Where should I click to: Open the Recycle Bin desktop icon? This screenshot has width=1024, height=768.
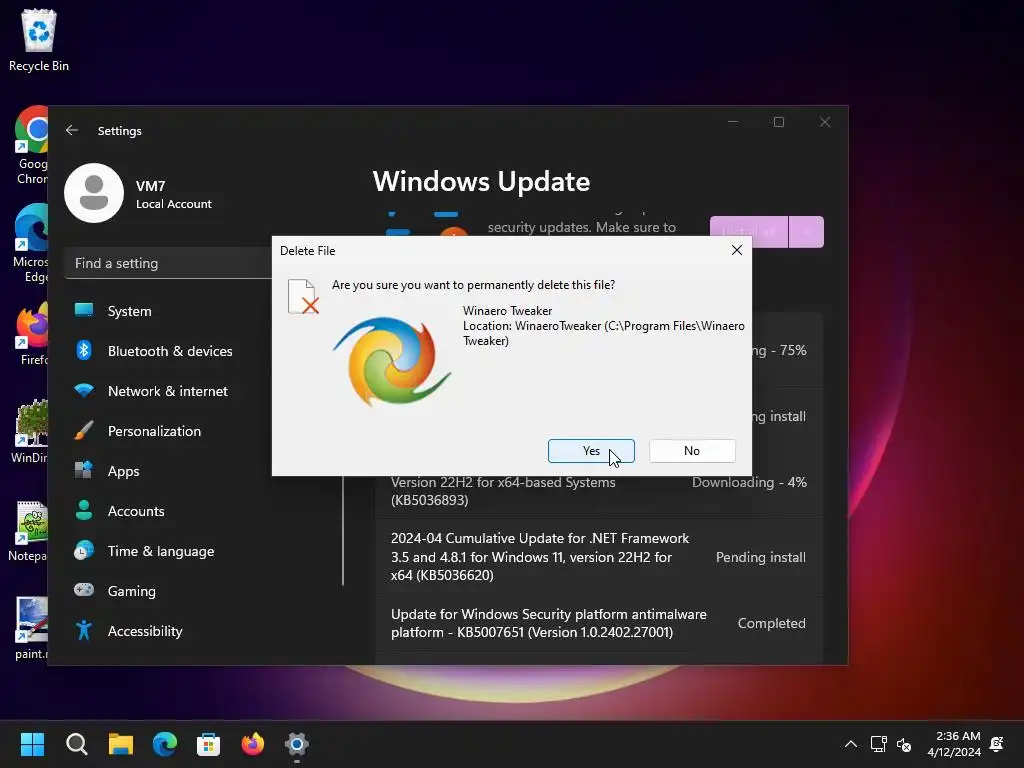pyautogui.click(x=39, y=40)
